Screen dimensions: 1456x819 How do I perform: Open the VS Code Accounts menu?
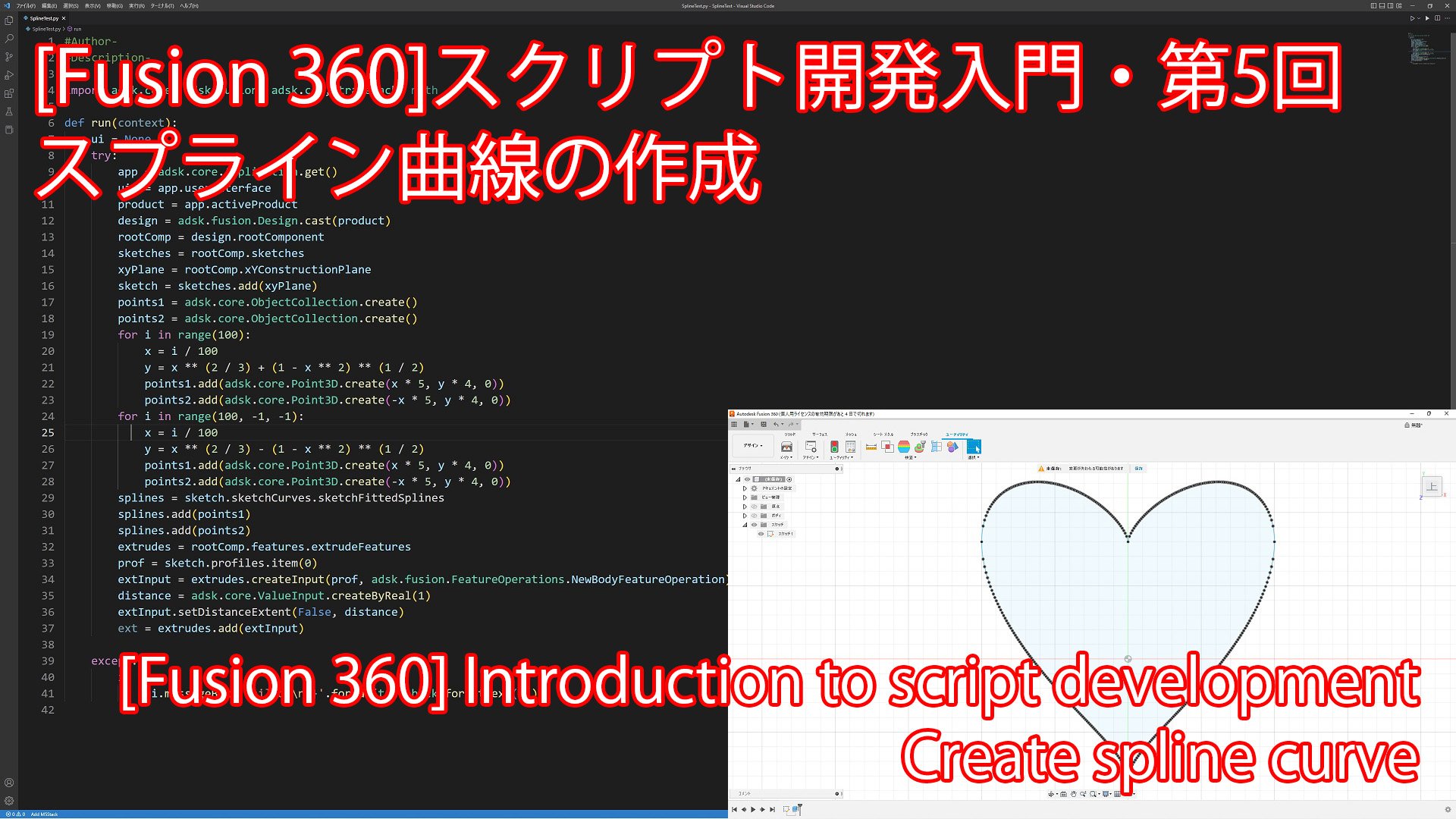(9, 783)
